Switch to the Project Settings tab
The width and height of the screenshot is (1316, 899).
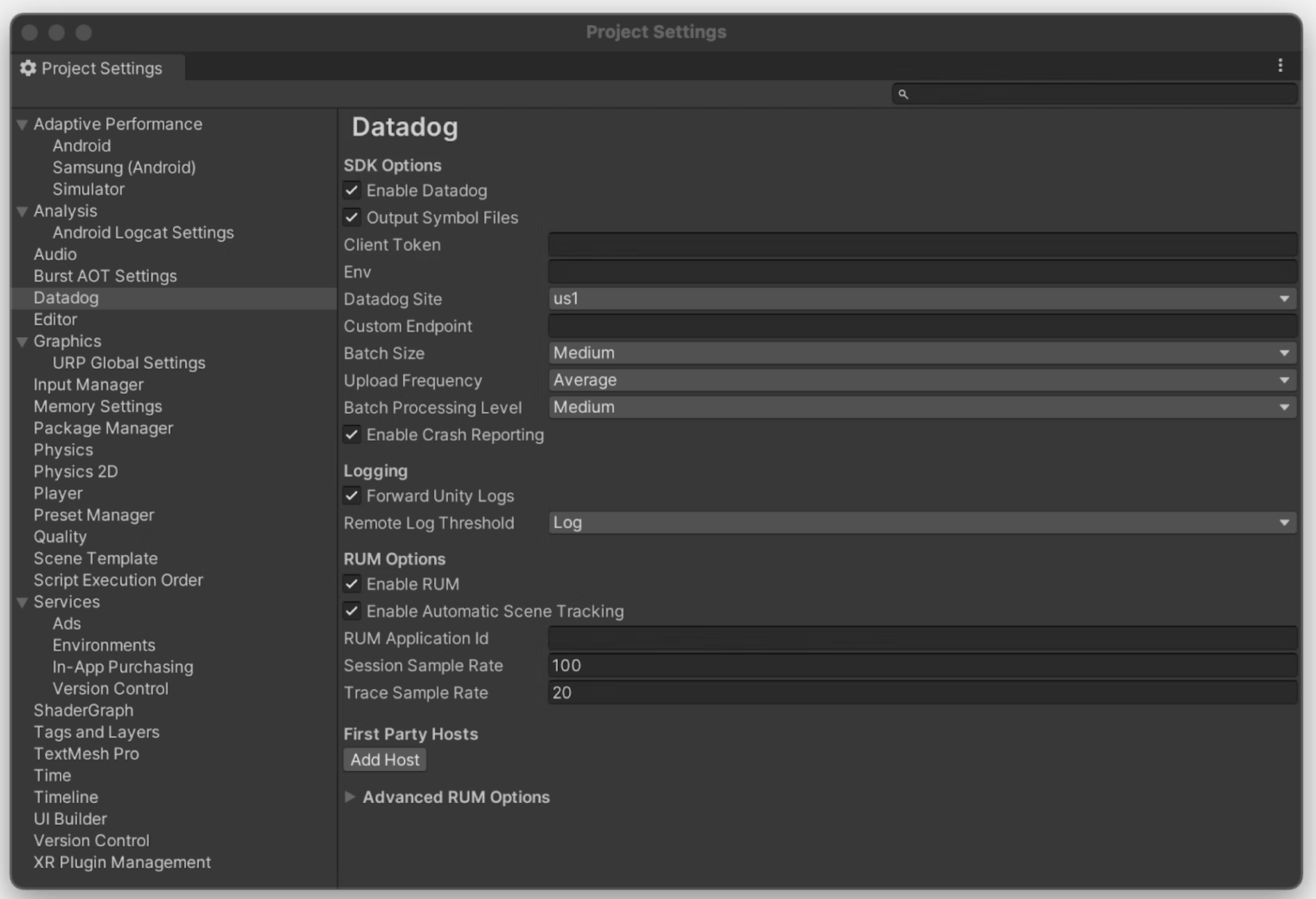pyautogui.click(x=99, y=68)
